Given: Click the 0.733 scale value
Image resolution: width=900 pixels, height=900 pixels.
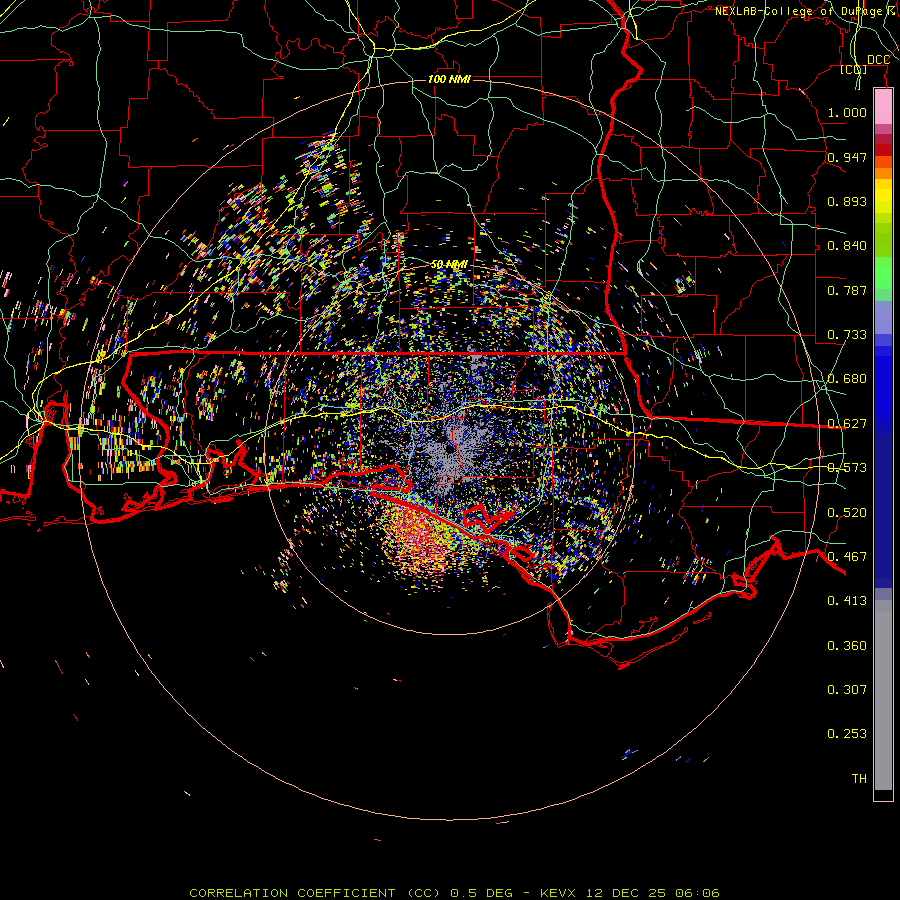Looking at the screenshot, I should click(847, 335).
